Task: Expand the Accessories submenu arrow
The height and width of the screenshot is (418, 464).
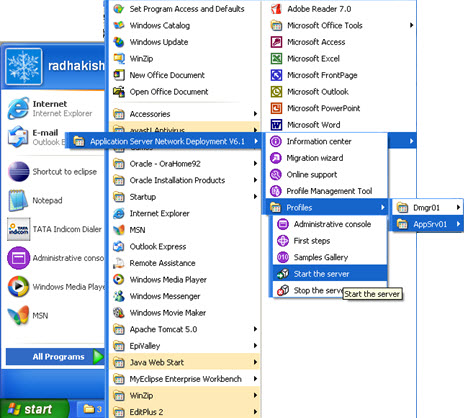Action: tap(255, 114)
